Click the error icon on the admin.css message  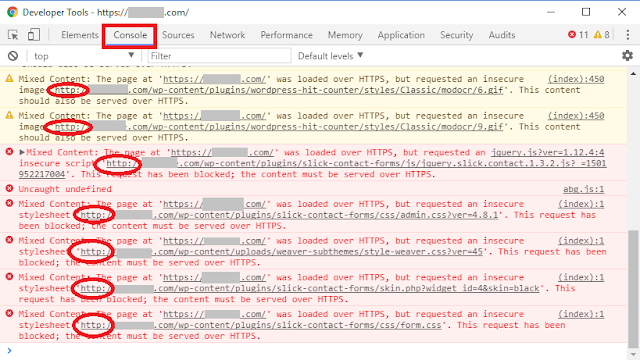(x=9, y=203)
